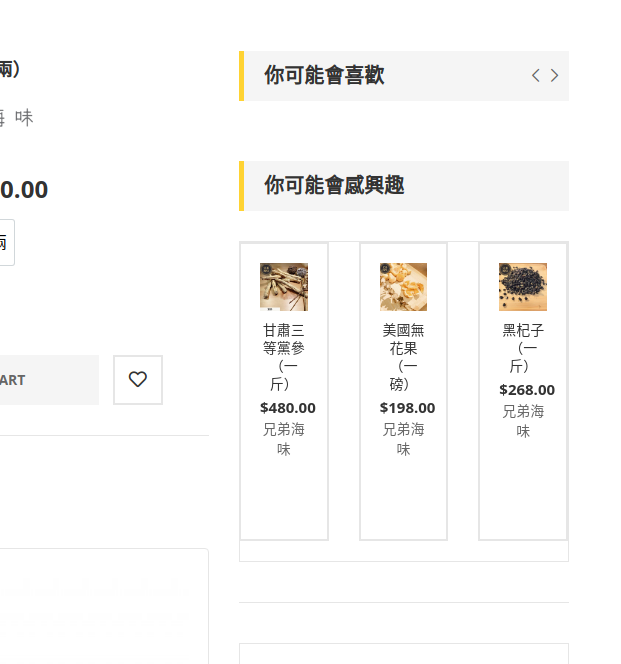Click 兄弟海味 vendor under $480.00 item

click(284, 439)
